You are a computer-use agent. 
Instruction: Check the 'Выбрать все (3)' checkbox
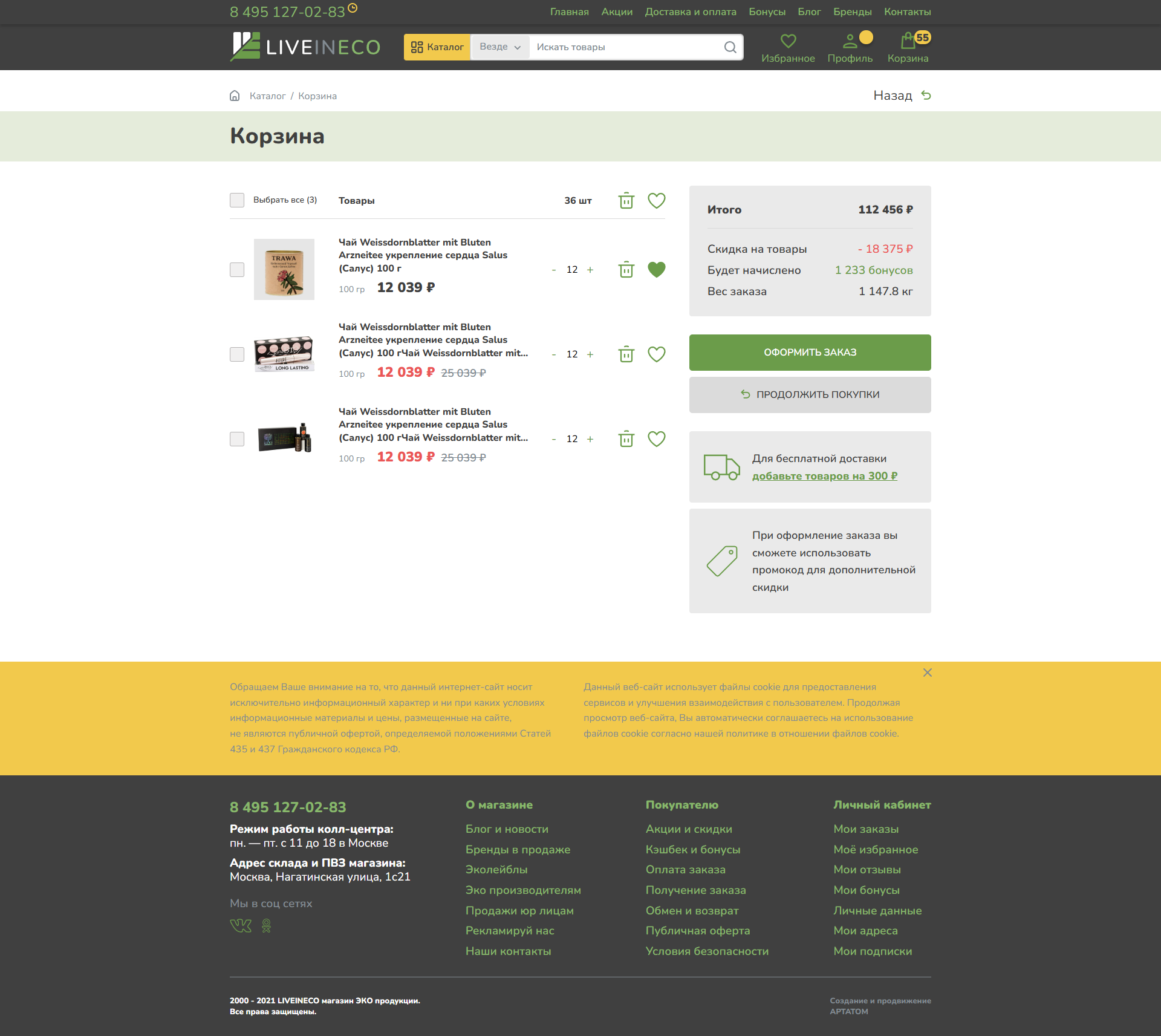(237, 200)
